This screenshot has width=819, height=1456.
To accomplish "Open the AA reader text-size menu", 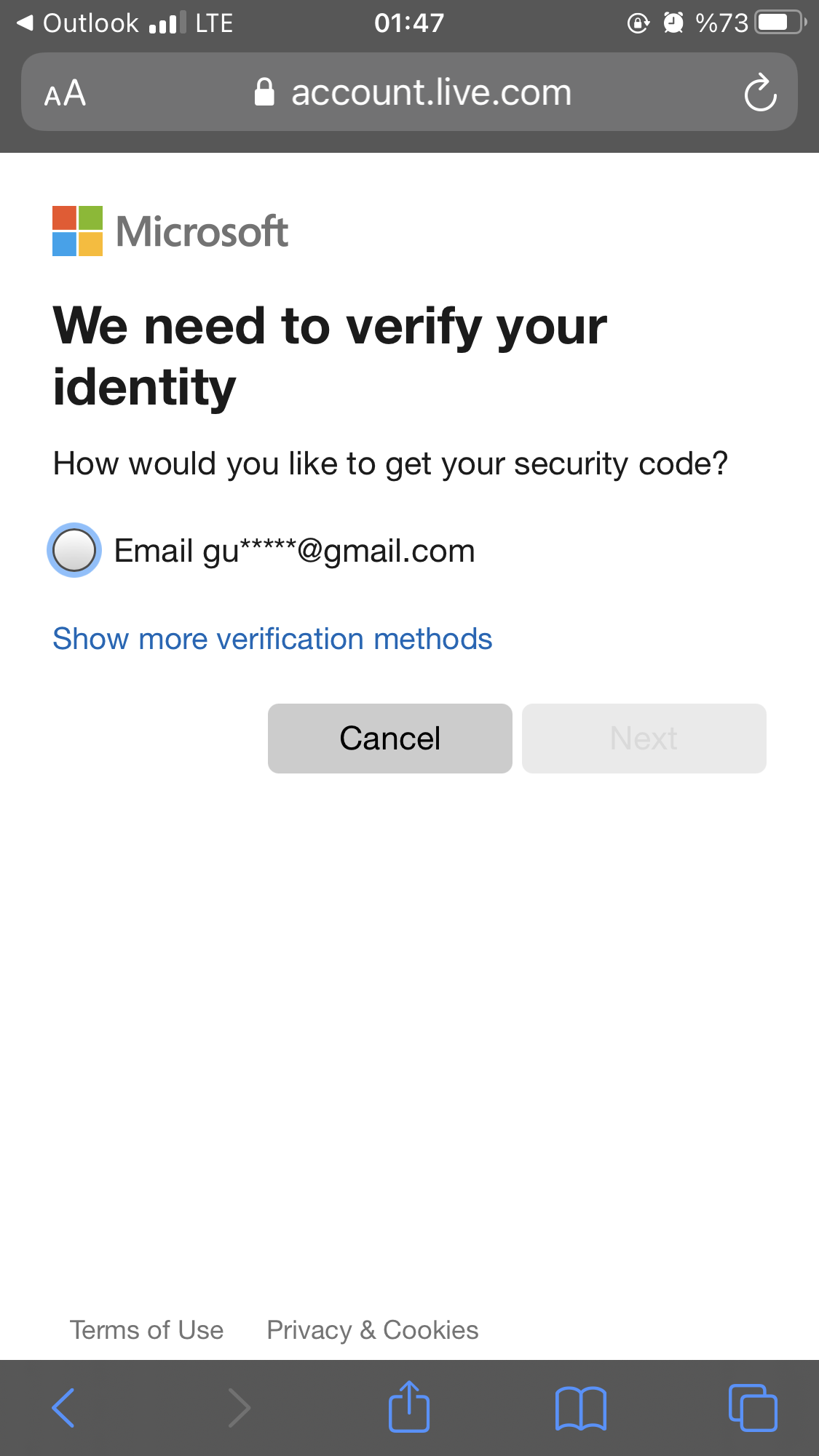I will click(65, 93).
